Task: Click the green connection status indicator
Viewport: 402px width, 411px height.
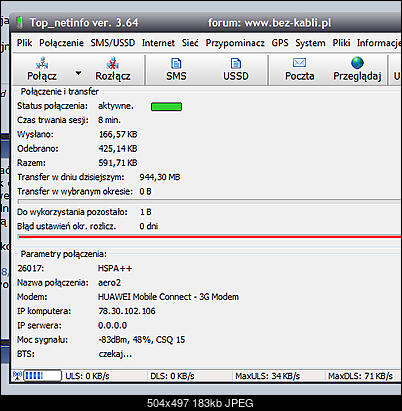Action: click(x=166, y=107)
